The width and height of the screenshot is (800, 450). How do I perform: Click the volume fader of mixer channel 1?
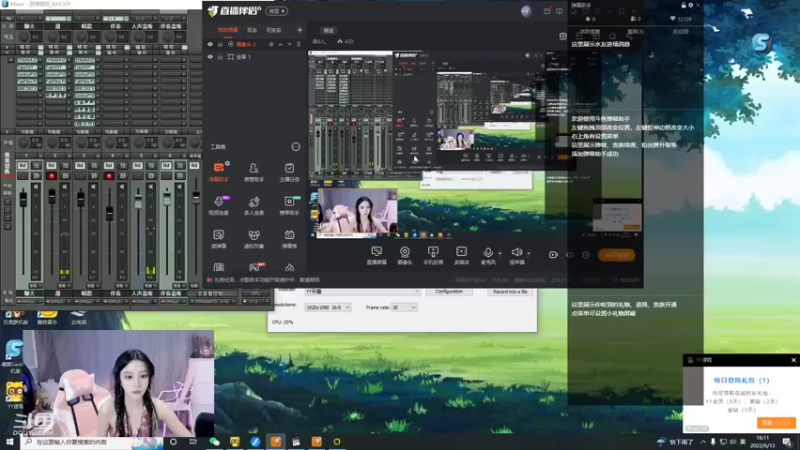tap(23, 198)
